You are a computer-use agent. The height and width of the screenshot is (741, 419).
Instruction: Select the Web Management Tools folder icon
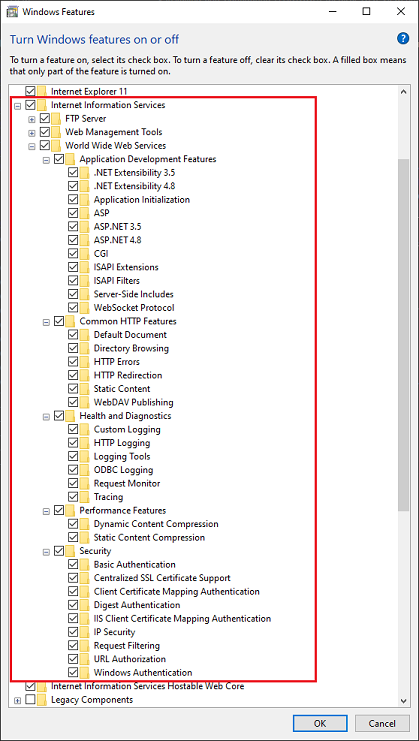pos(56,132)
